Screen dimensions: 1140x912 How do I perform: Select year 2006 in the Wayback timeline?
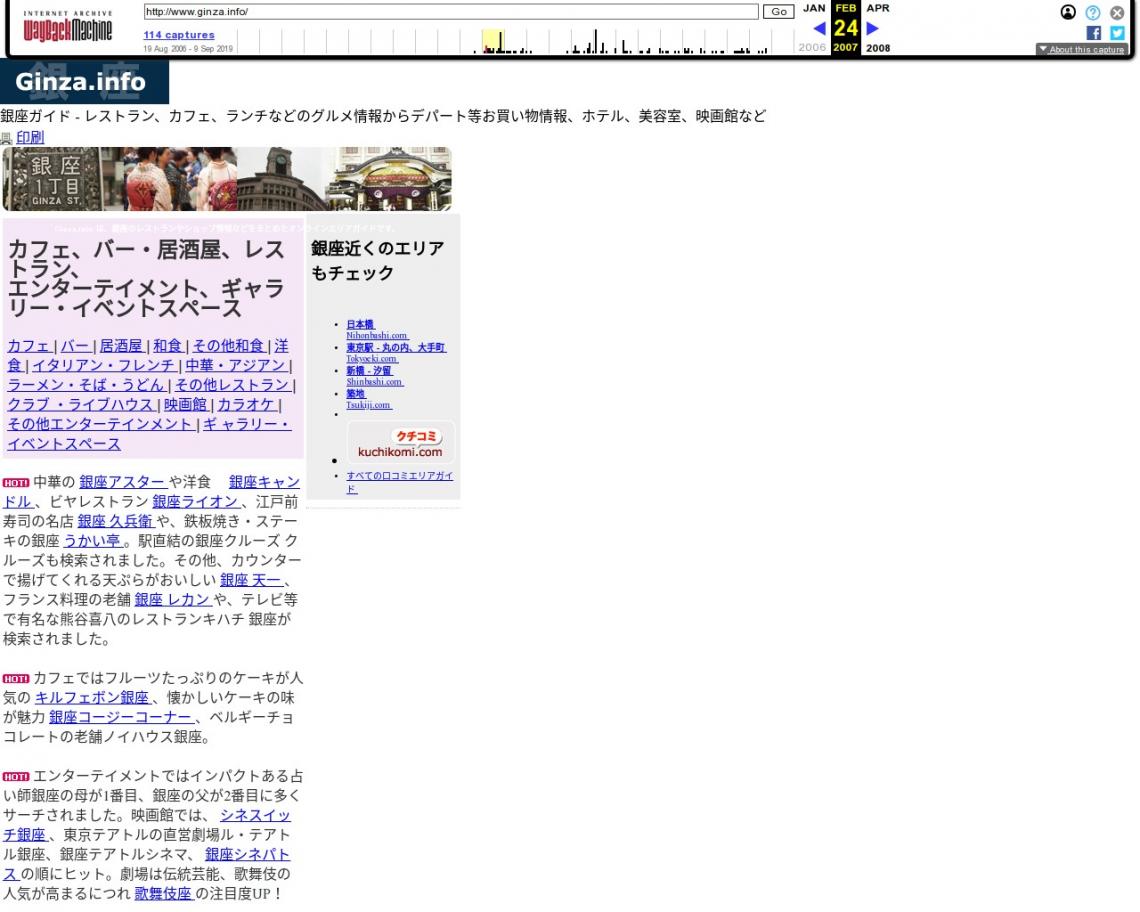click(x=812, y=47)
